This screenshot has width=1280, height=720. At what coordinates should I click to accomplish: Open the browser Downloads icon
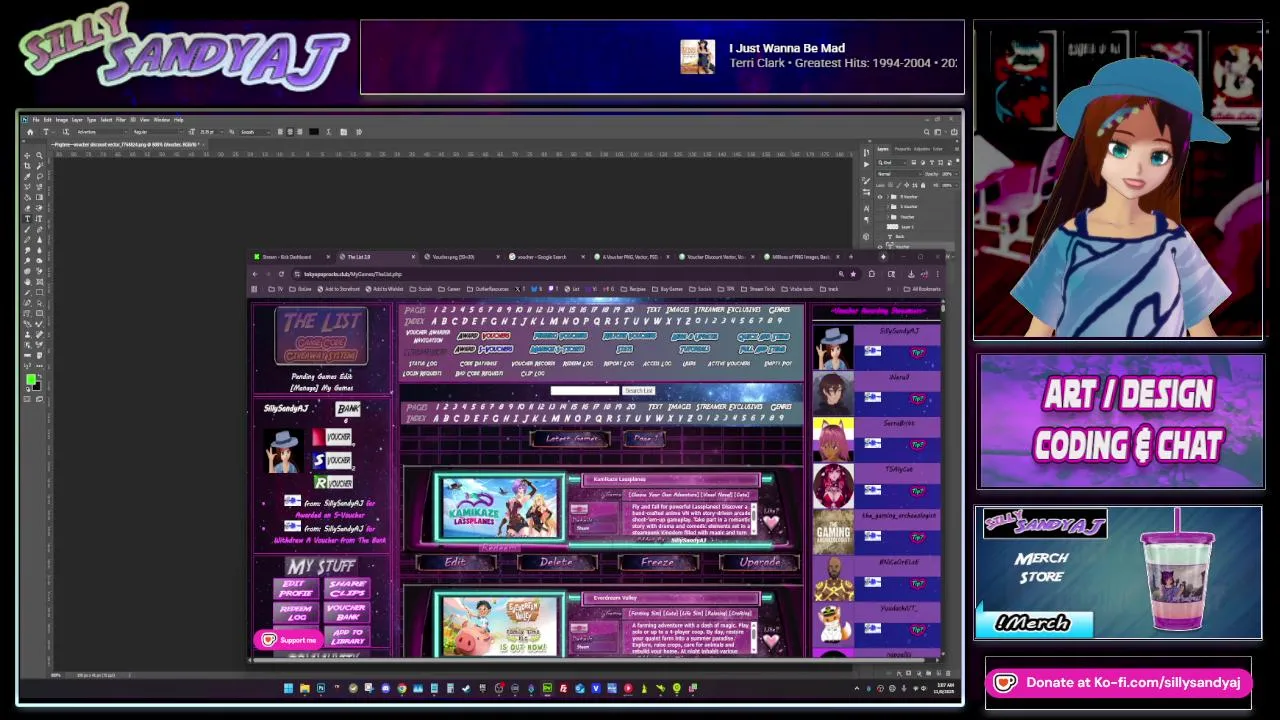(x=911, y=274)
